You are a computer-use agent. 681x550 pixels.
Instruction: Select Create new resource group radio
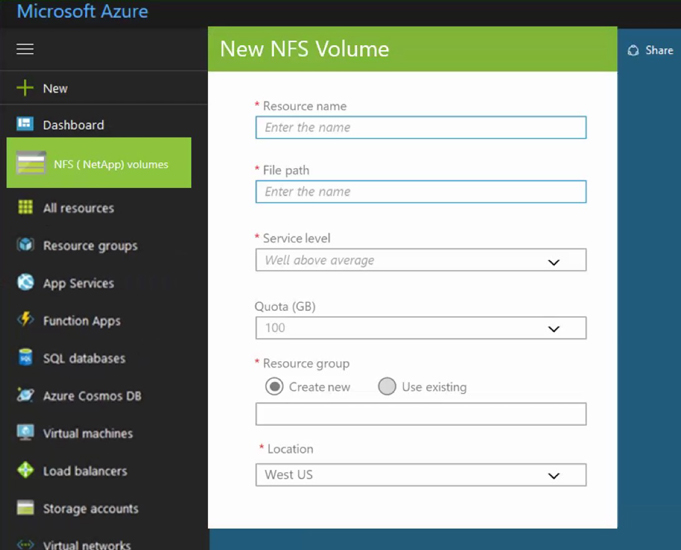coord(274,386)
